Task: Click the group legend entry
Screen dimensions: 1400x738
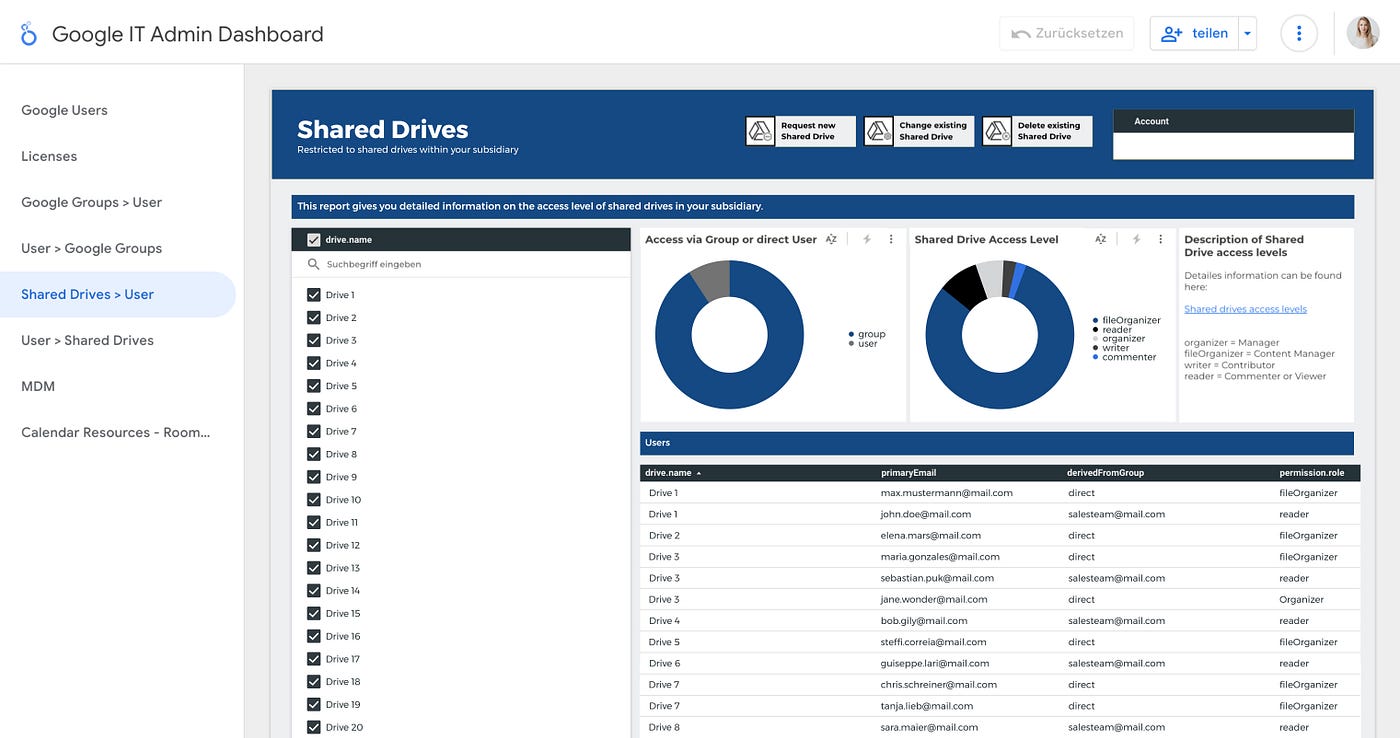Action: [867, 334]
